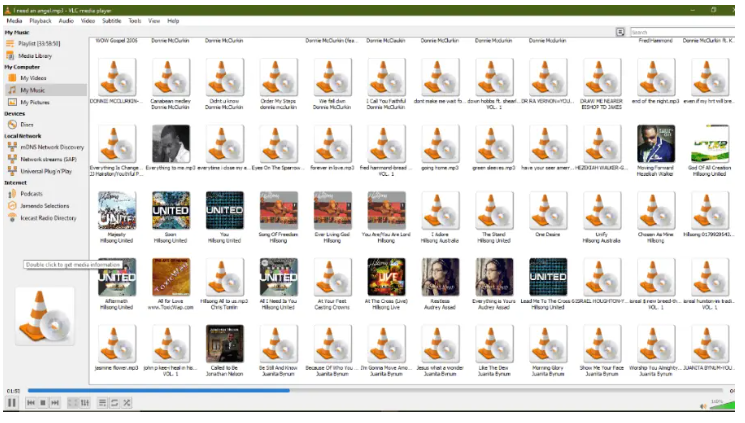745x423 pixels.
Task: Select Restless Audrey Assad thumbnail
Action: (440, 277)
